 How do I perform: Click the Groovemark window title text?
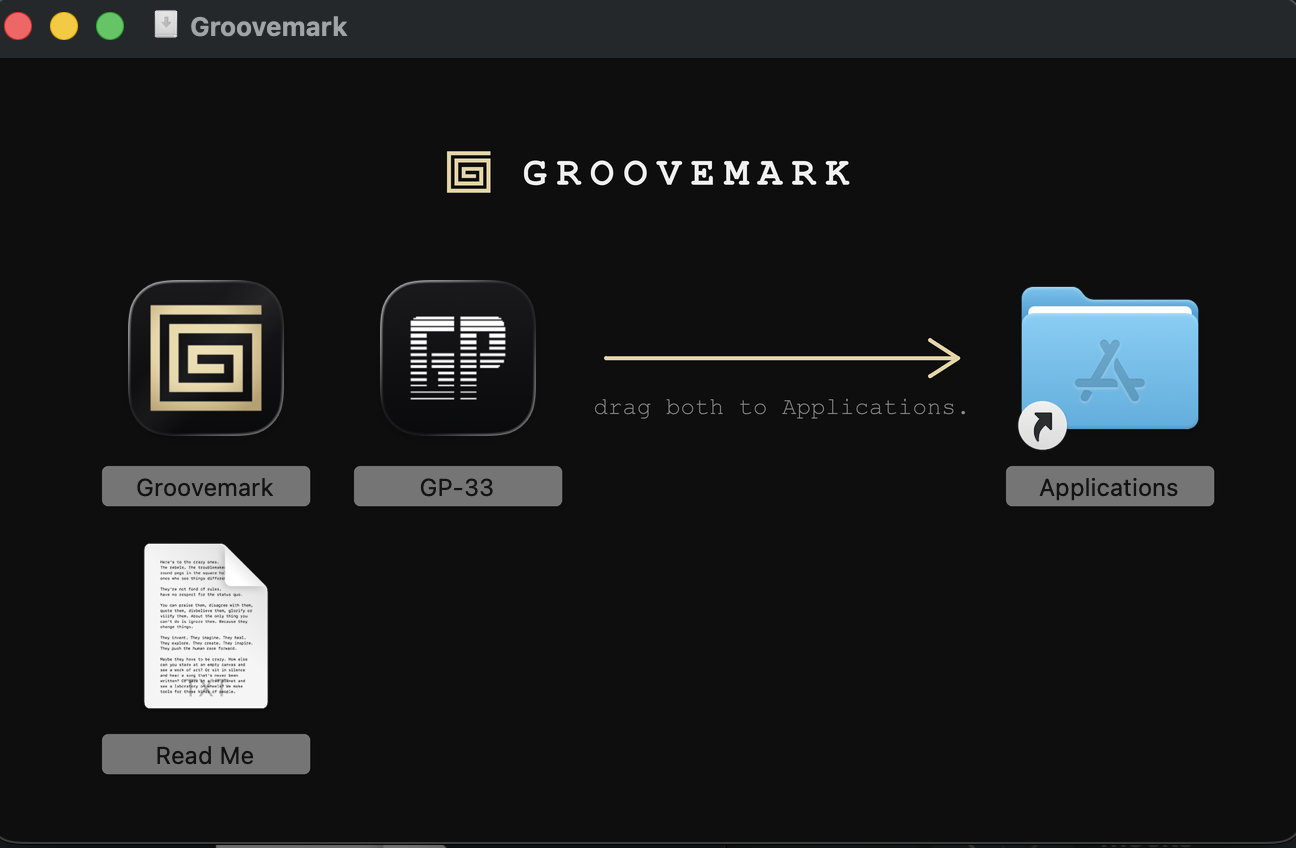click(x=269, y=27)
